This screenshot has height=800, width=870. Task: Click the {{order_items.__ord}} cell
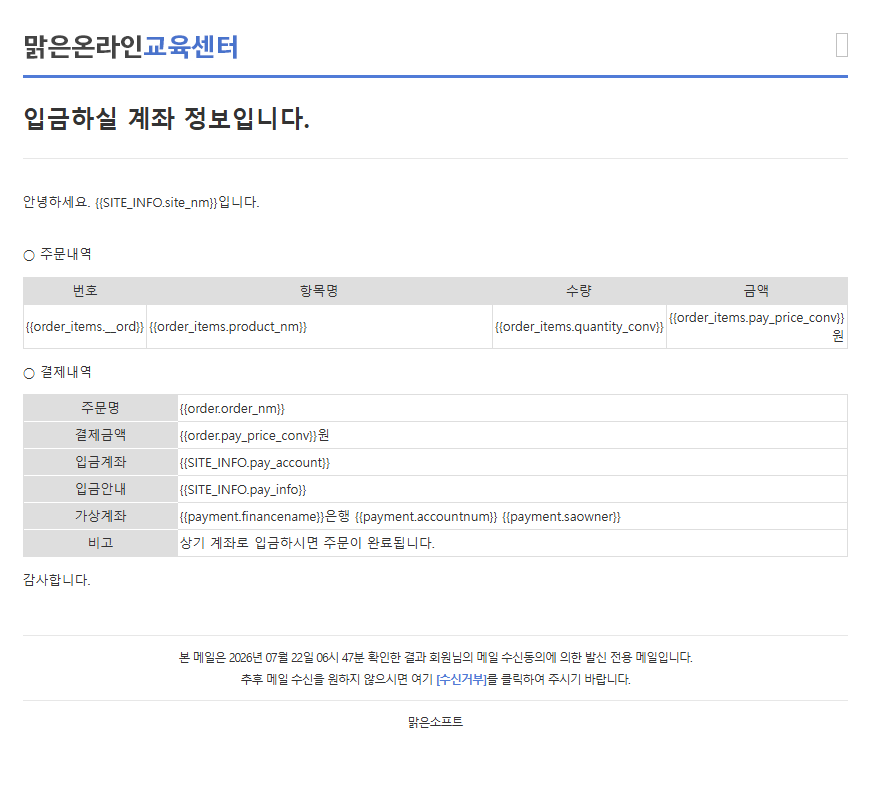tap(85, 327)
